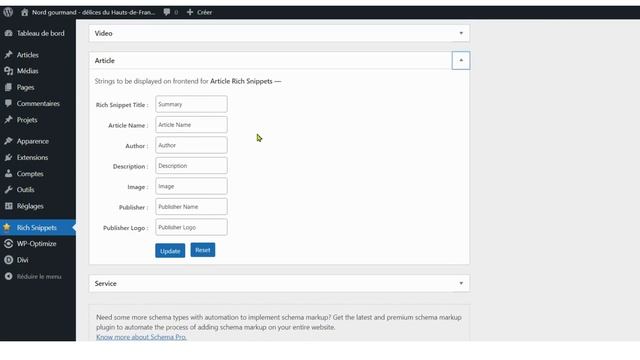Screen dimensions: 640x360
Task: Click the Créer link in admin bar
Action: tap(204, 12)
